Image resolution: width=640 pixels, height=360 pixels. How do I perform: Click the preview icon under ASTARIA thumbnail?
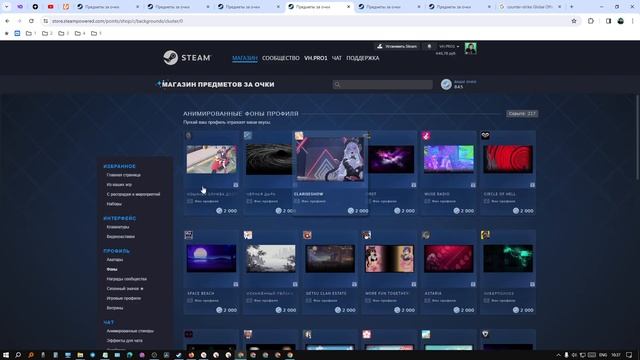473,284
